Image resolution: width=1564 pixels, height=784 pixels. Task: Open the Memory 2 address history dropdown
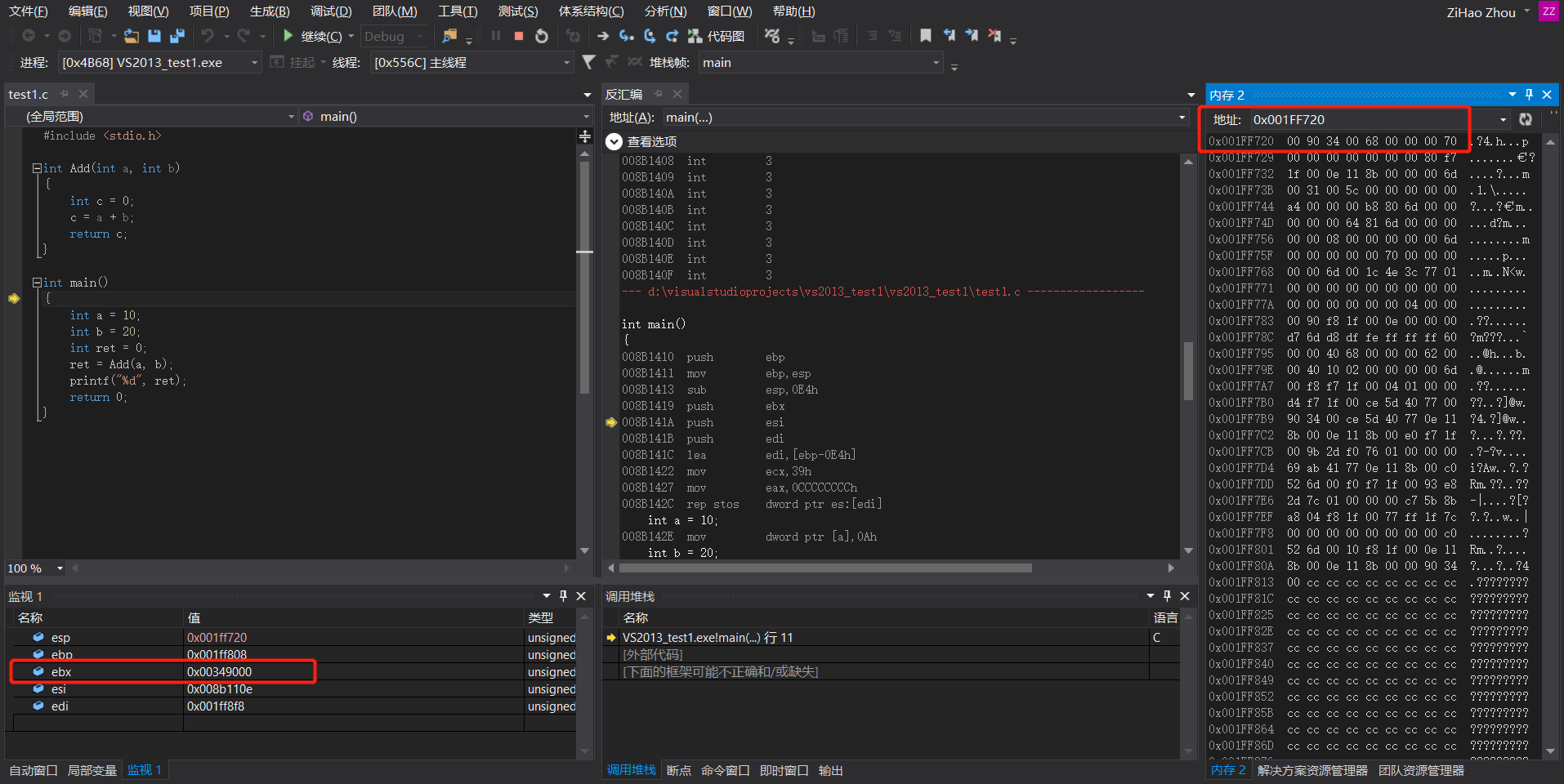coord(1503,119)
